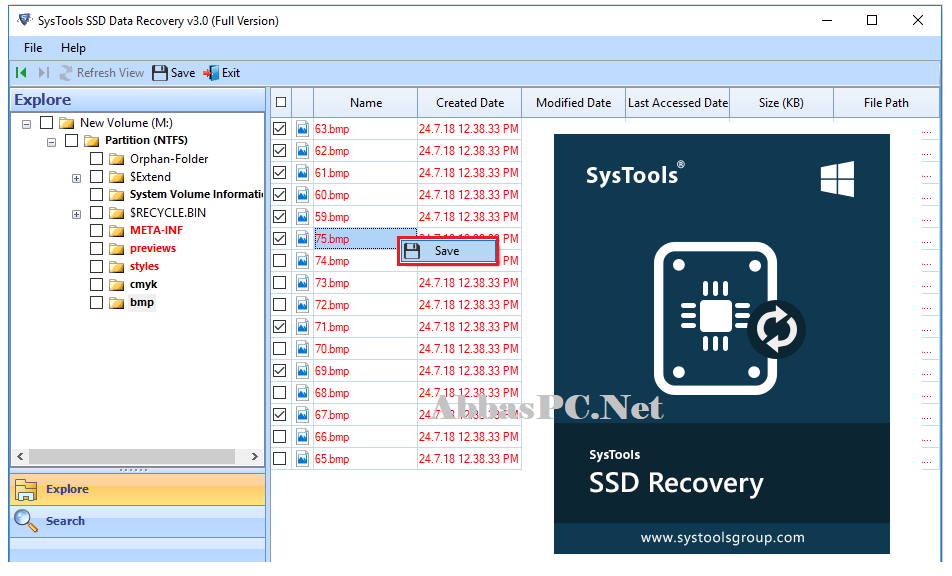Switch to the Explore pane tab
This screenshot has height=576, width=952.
pyautogui.click(x=138, y=489)
